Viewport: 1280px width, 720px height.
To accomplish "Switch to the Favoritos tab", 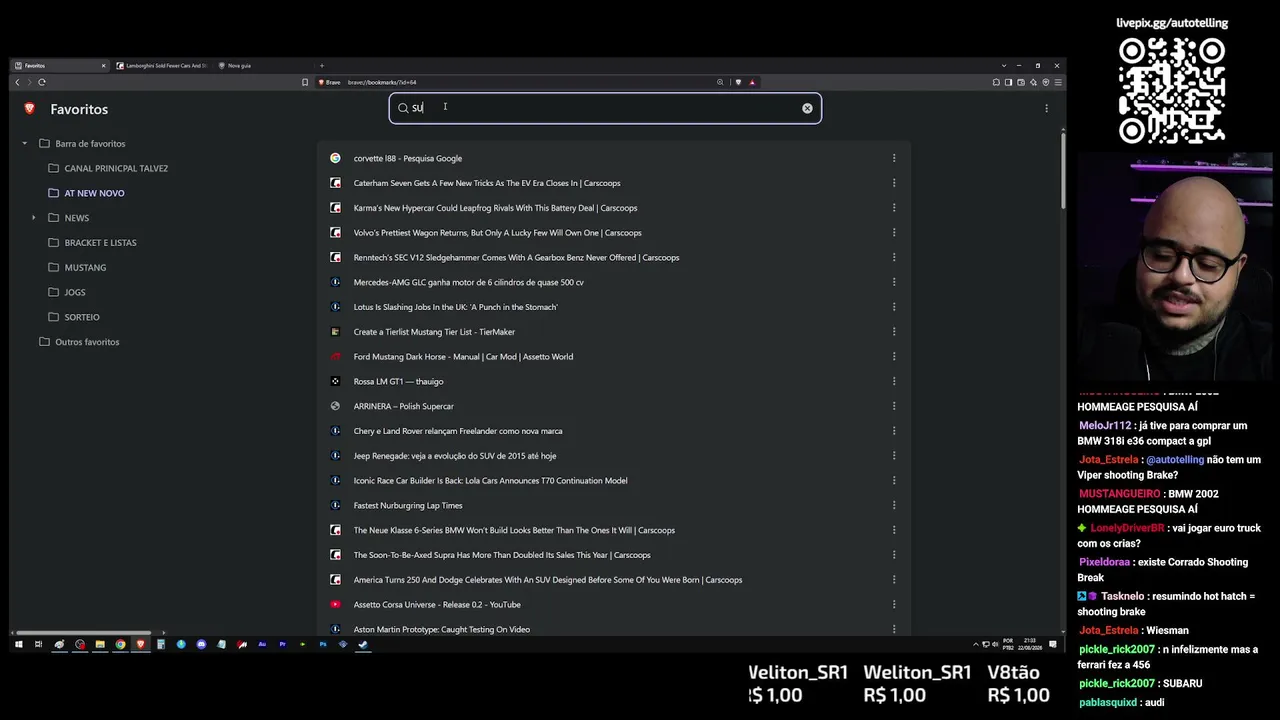I will (x=60, y=66).
